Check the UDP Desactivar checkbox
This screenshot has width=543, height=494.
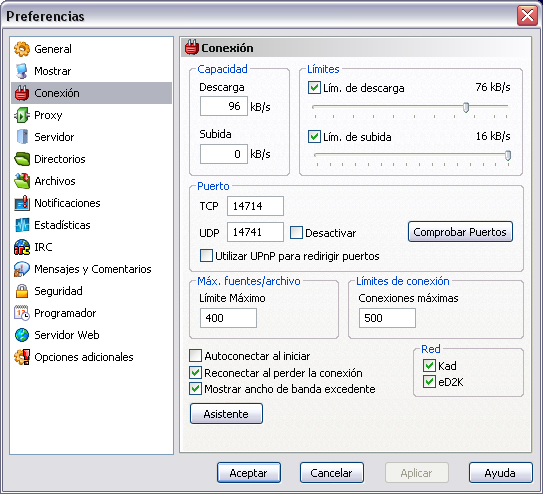coord(296,233)
